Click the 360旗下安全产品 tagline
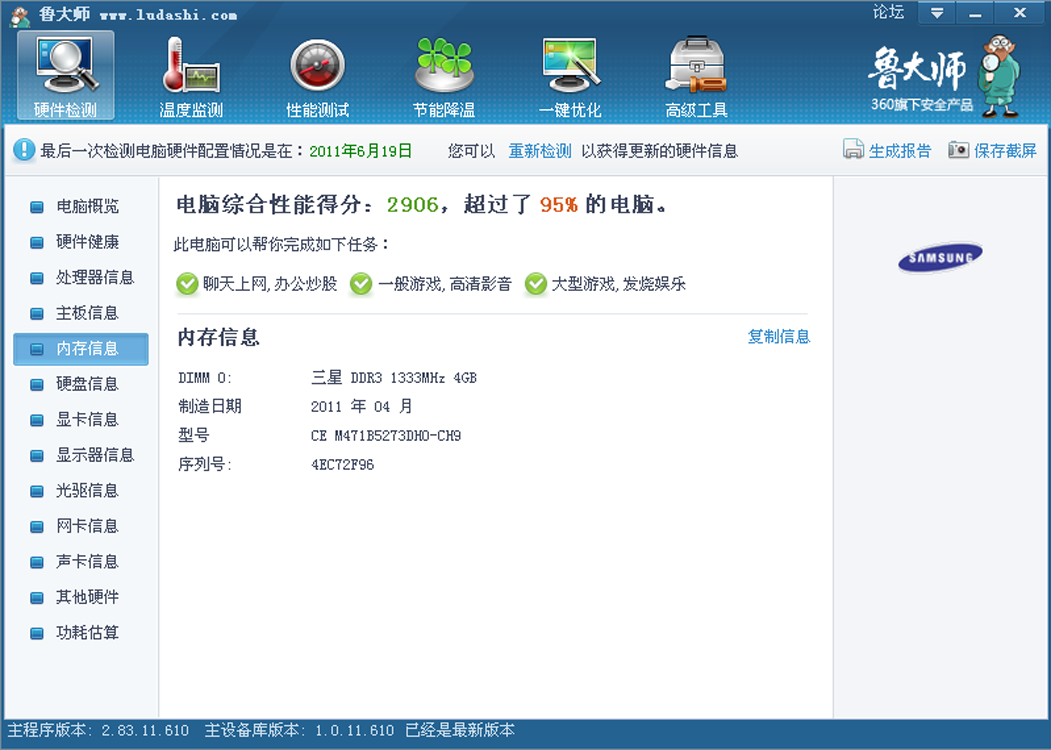 (x=922, y=105)
